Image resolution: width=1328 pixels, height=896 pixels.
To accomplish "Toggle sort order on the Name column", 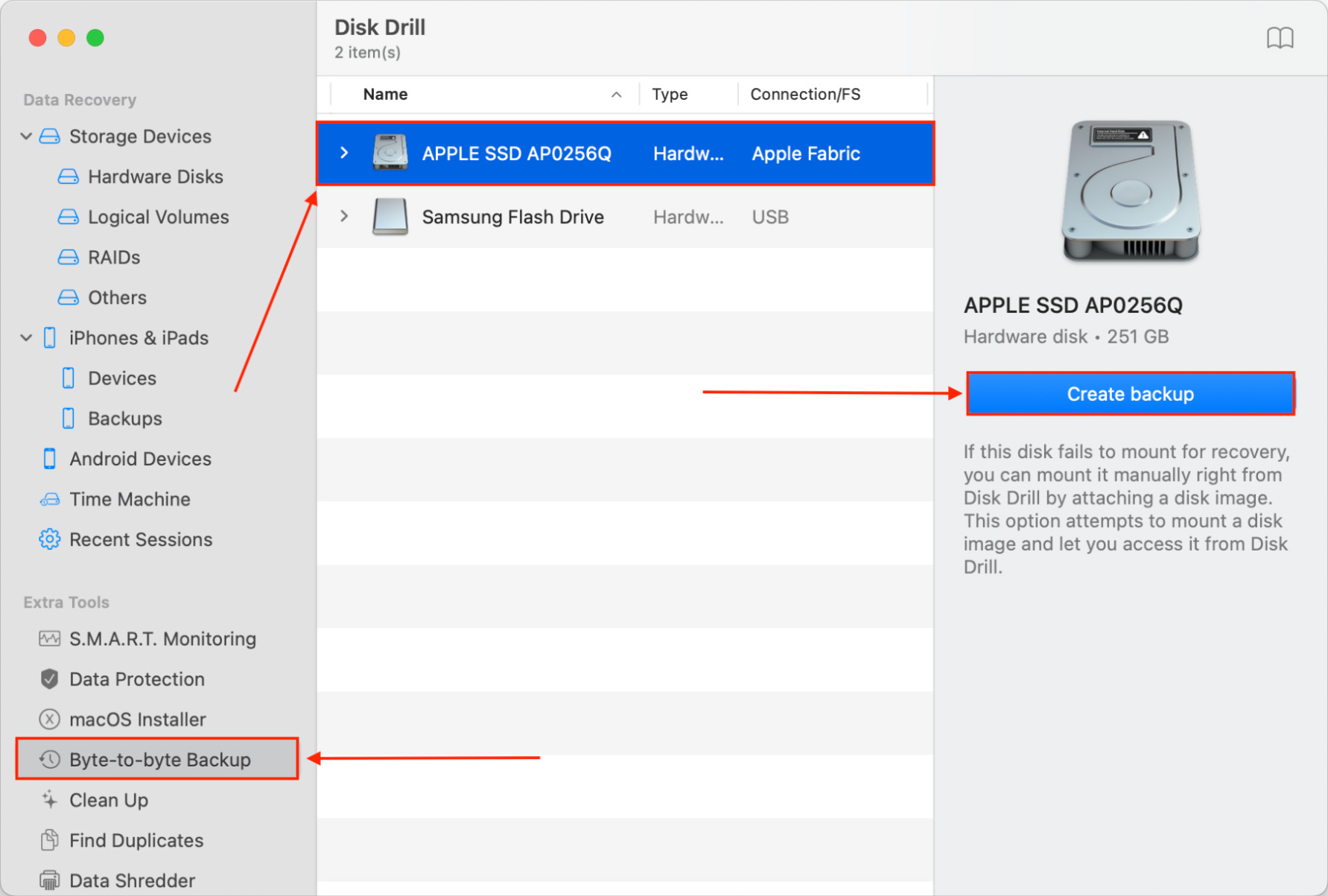I will click(616, 94).
